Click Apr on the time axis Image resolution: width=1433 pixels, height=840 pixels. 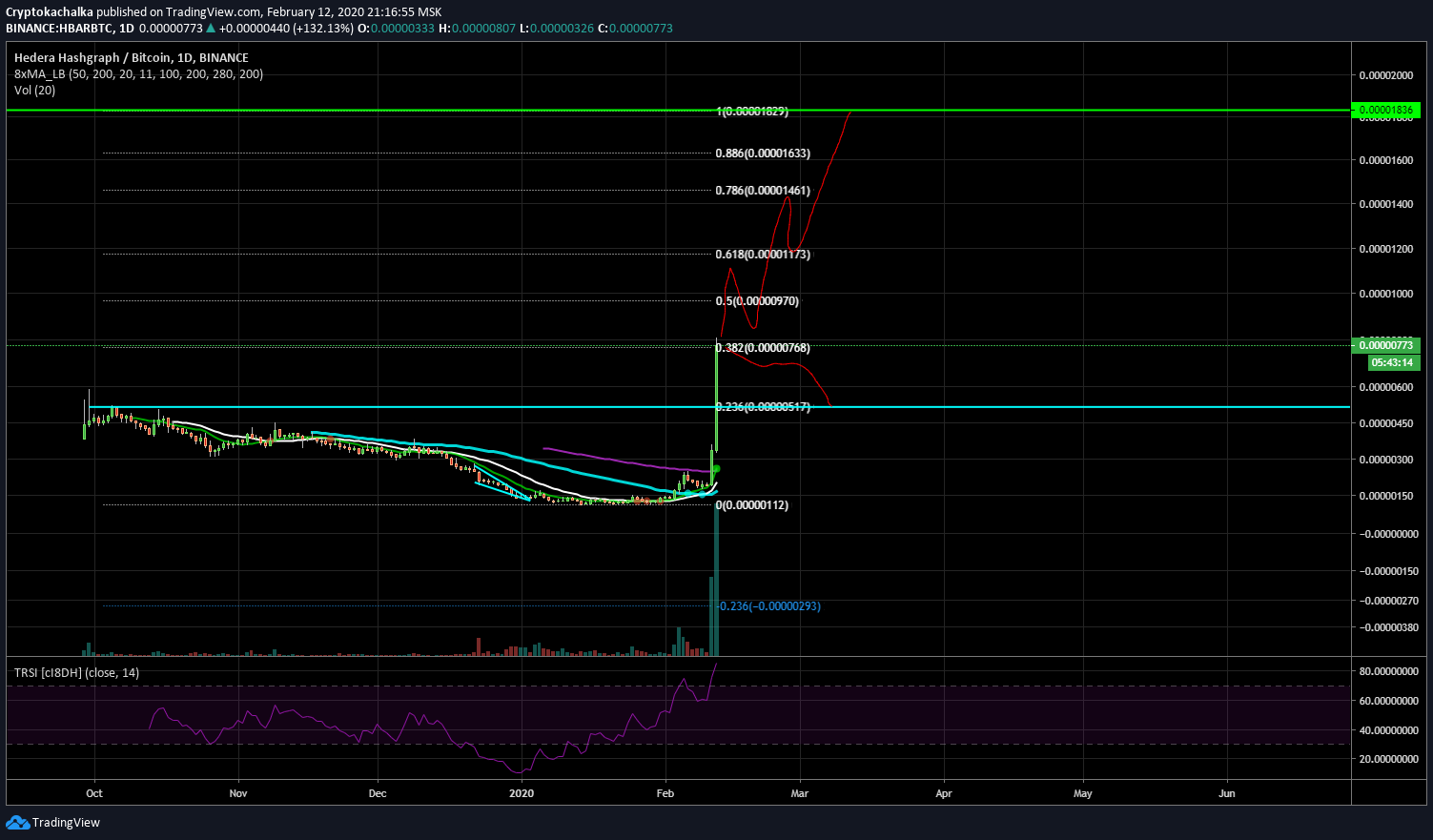pos(944,793)
